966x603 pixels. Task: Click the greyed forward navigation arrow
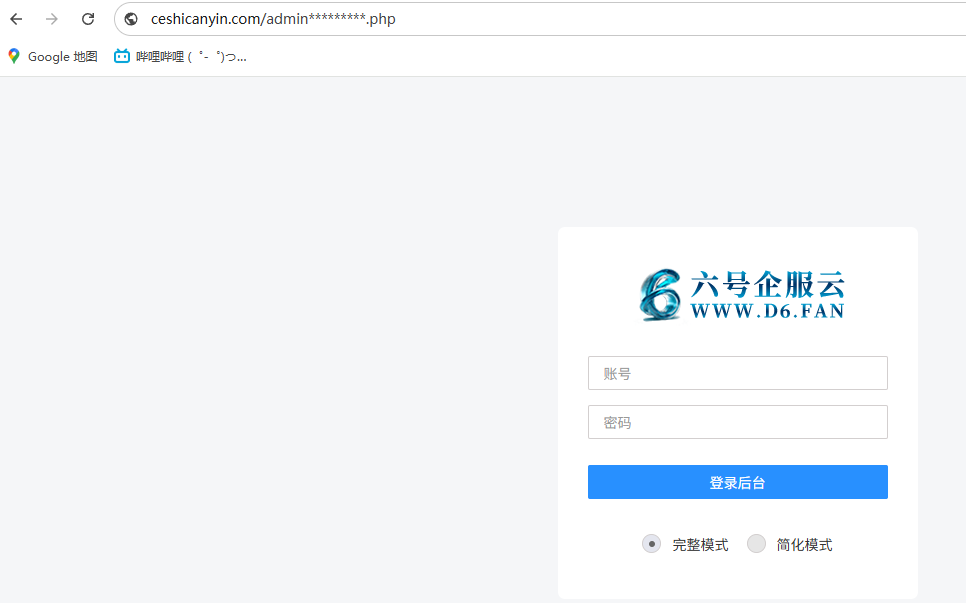coord(52,19)
